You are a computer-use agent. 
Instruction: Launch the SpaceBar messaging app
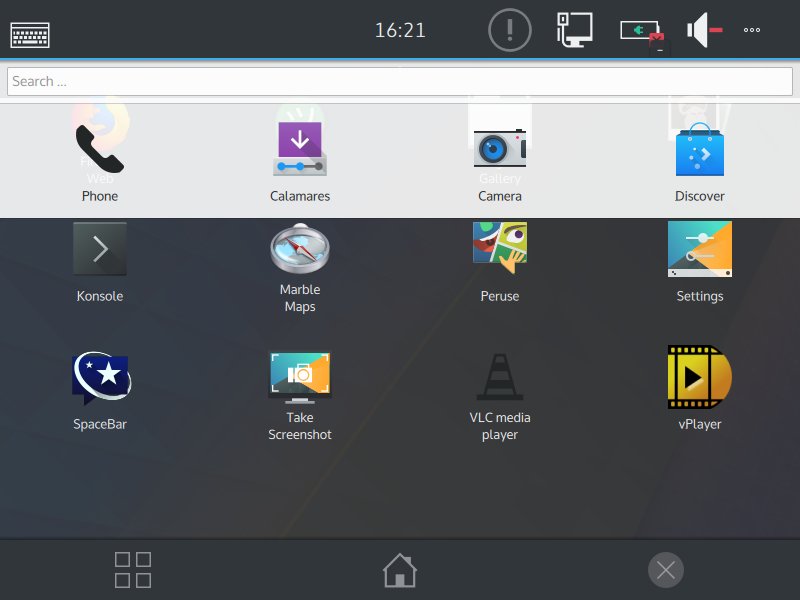coord(99,378)
